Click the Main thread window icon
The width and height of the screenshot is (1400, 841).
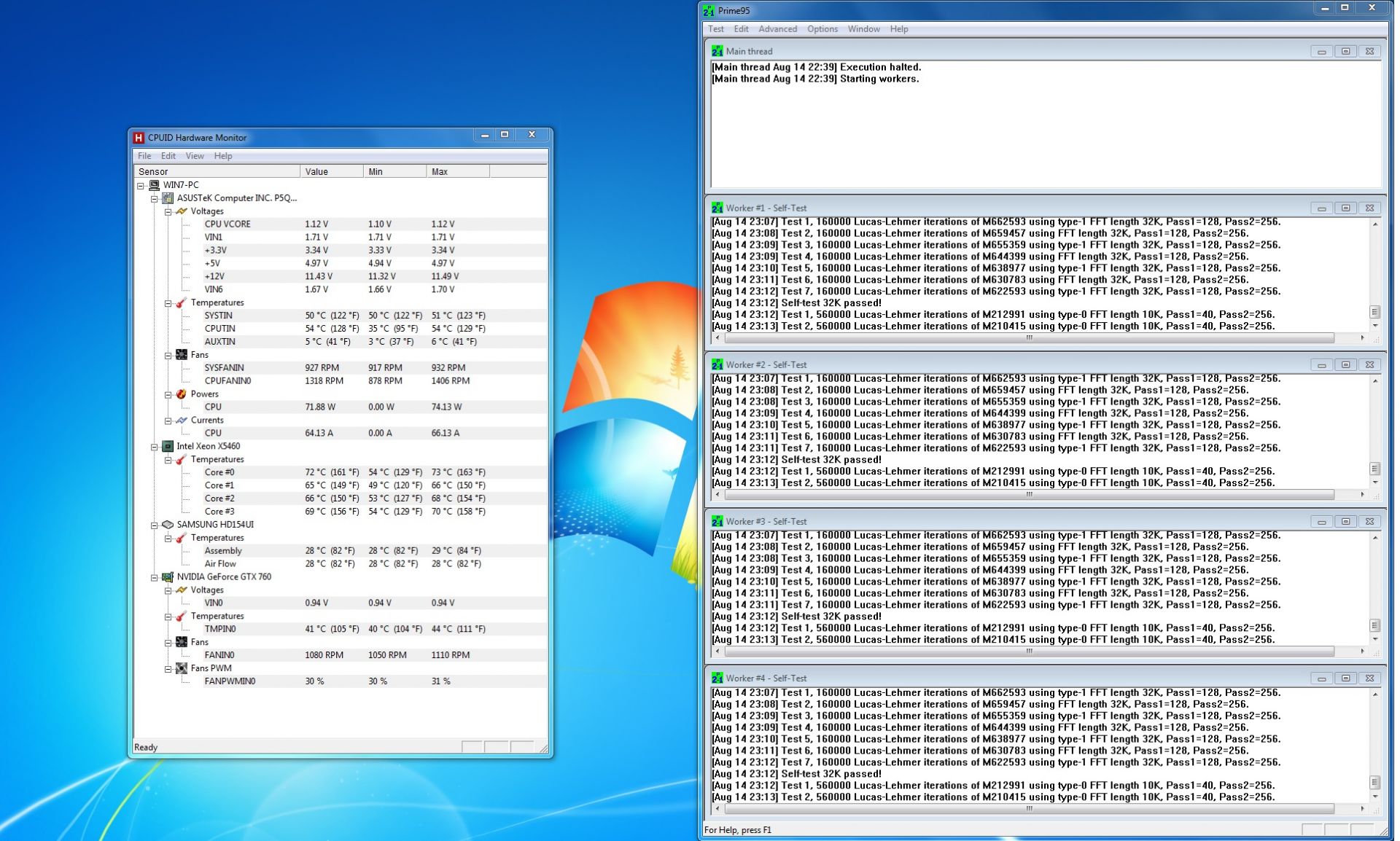pos(717,51)
